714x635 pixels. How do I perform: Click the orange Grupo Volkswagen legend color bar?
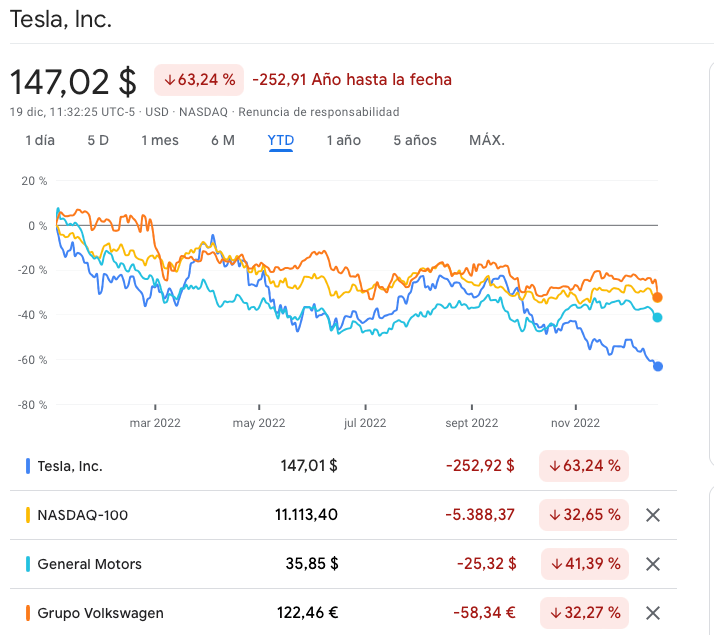click(27, 613)
